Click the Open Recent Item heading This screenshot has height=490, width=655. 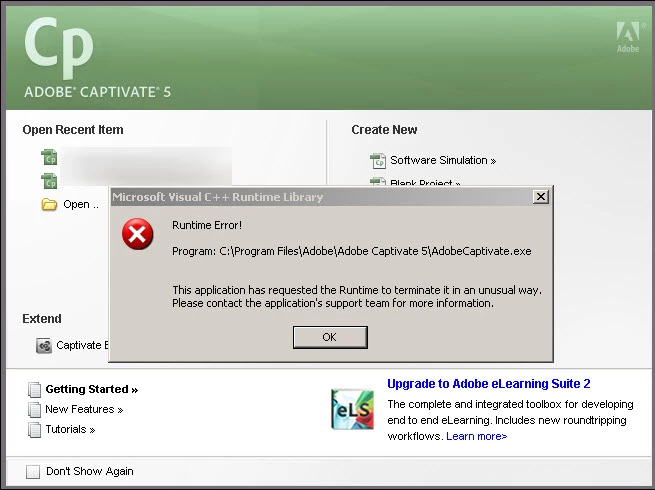[73, 130]
